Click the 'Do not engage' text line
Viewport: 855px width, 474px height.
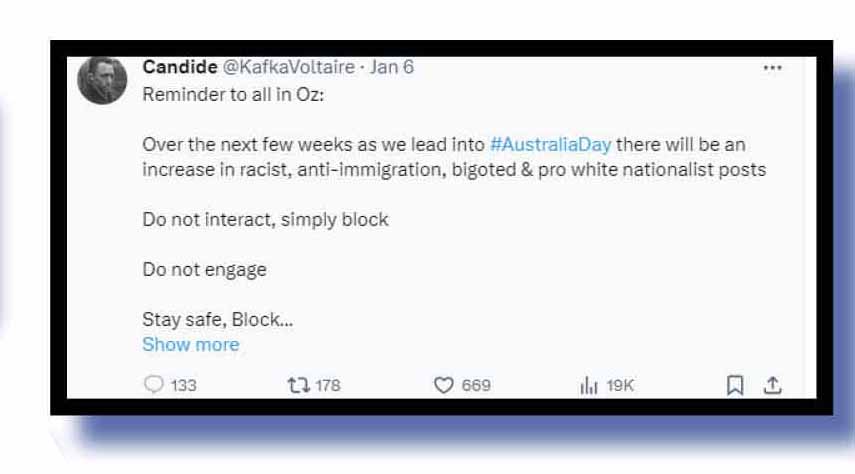coord(204,269)
